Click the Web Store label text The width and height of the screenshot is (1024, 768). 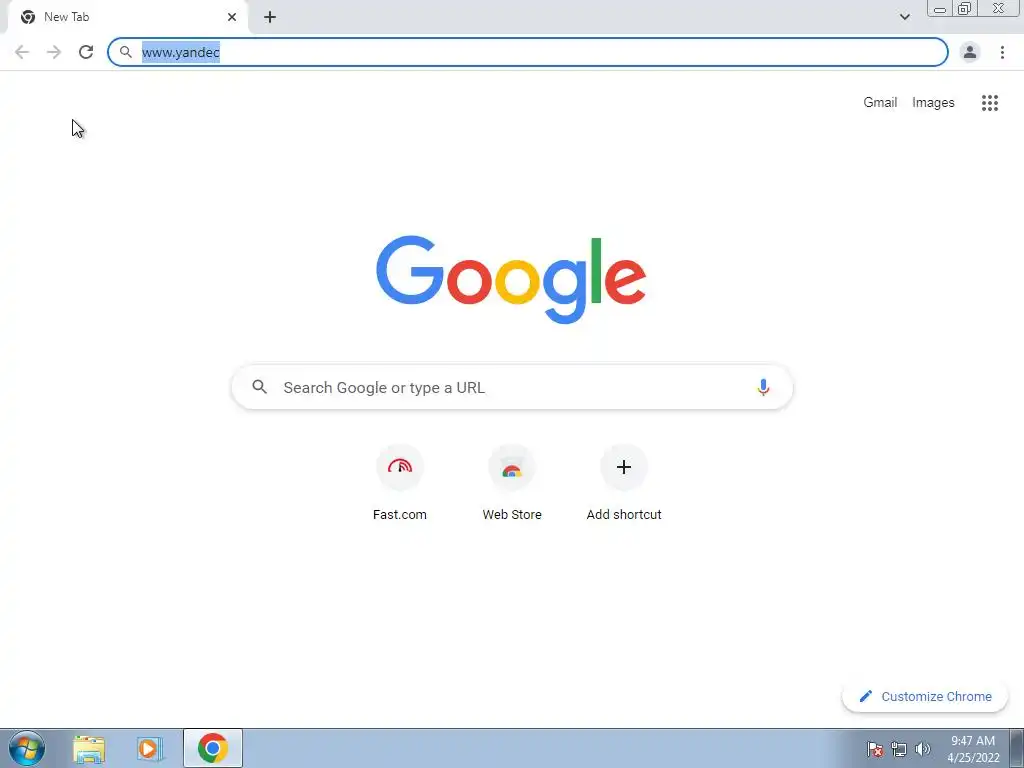click(x=512, y=515)
